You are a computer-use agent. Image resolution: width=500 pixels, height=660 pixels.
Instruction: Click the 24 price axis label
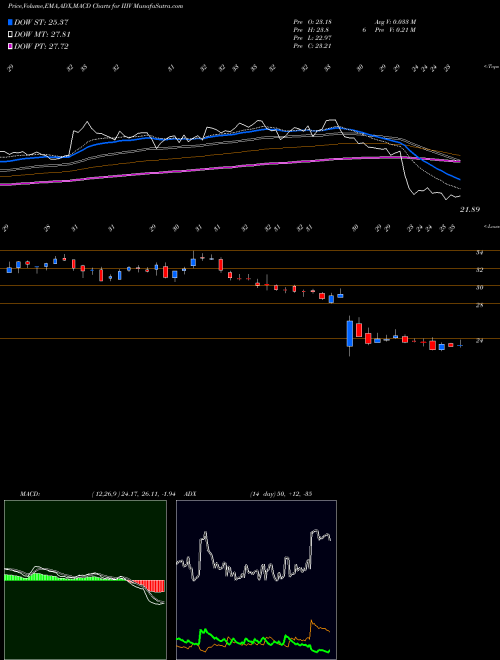tap(479, 341)
